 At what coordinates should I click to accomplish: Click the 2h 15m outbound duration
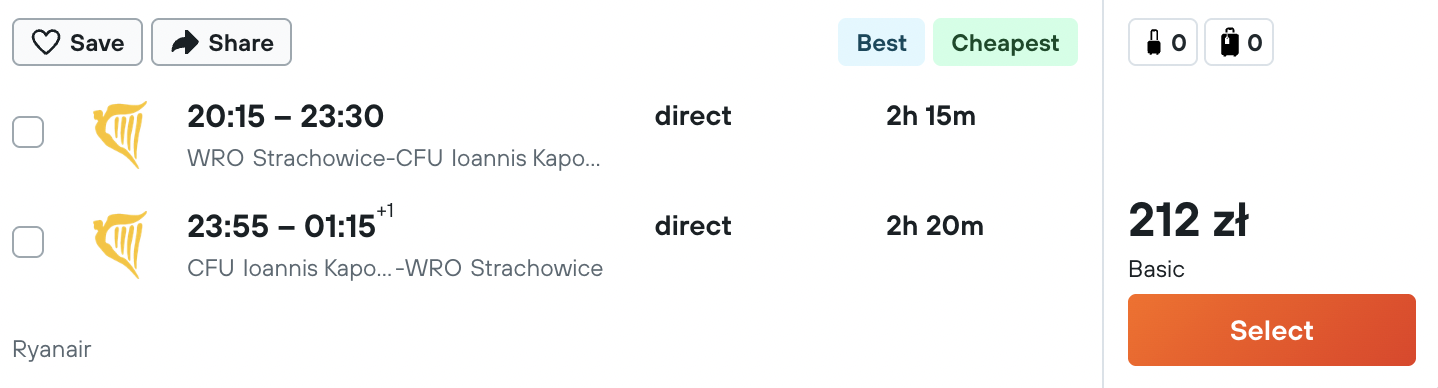(931, 117)
